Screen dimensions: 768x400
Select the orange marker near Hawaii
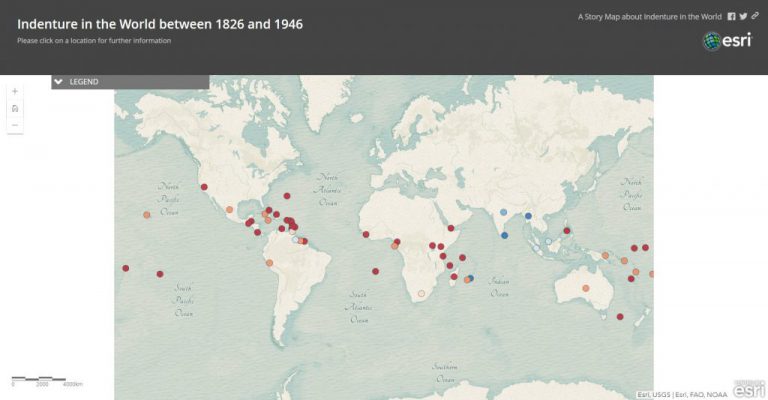[x=146, y=215]
